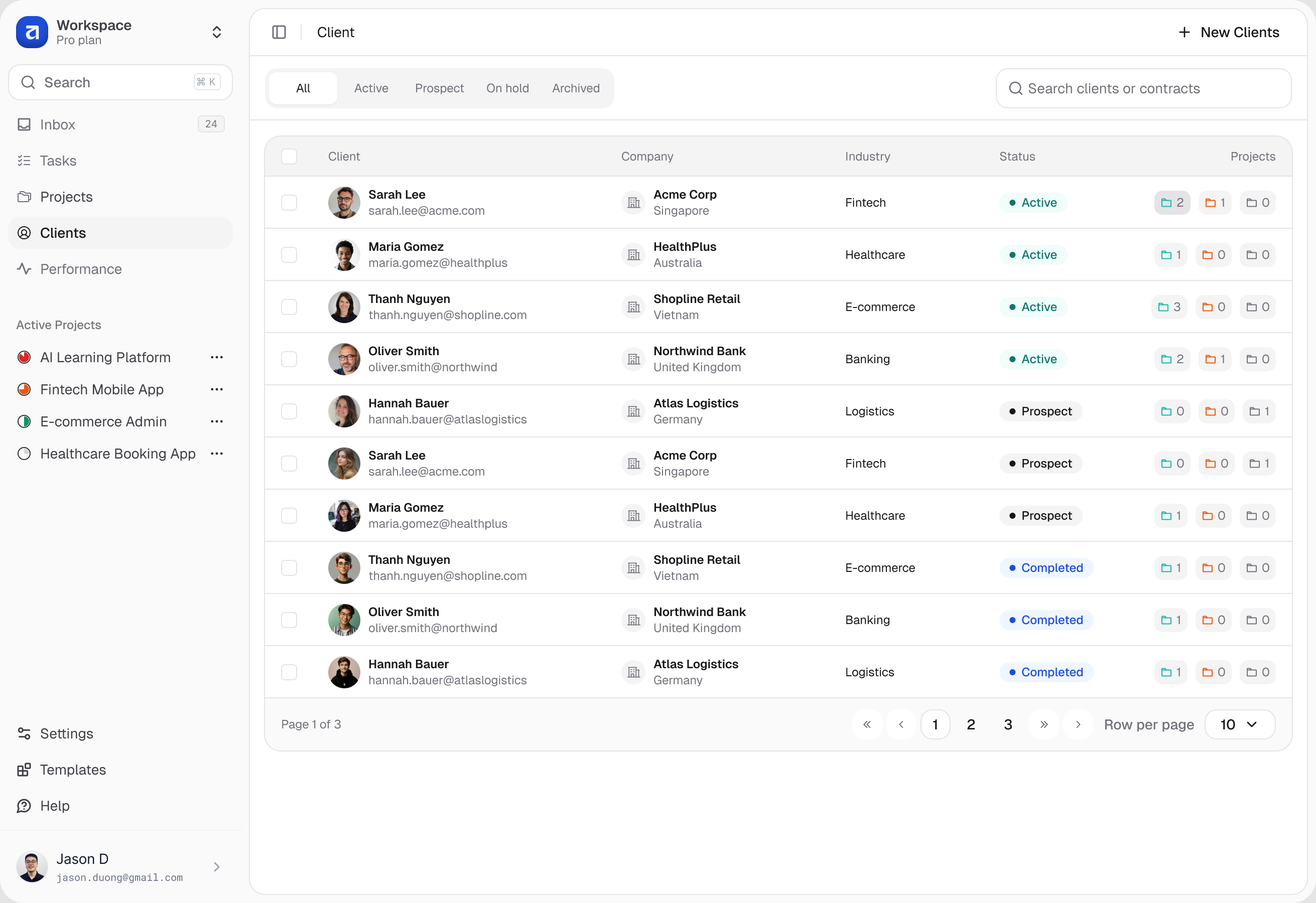
Task: Jump to last page double arrow
Action: coord(1043,724)
